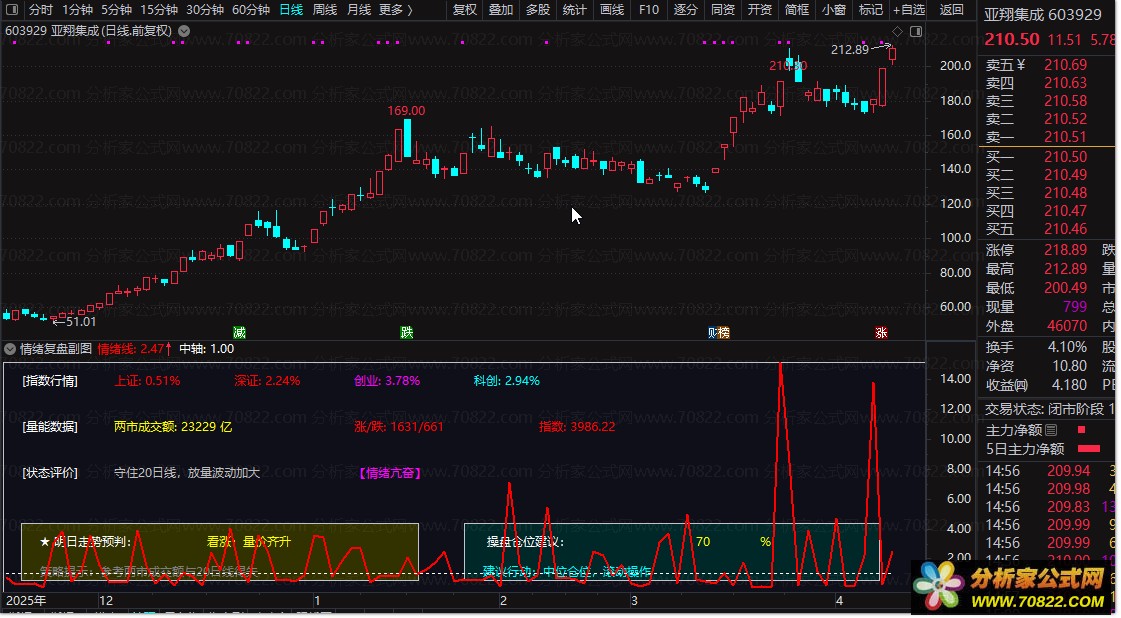Open the stock title dropdown arrow
This screenshot has width=1121, height=618.
(x=182, y=31)
